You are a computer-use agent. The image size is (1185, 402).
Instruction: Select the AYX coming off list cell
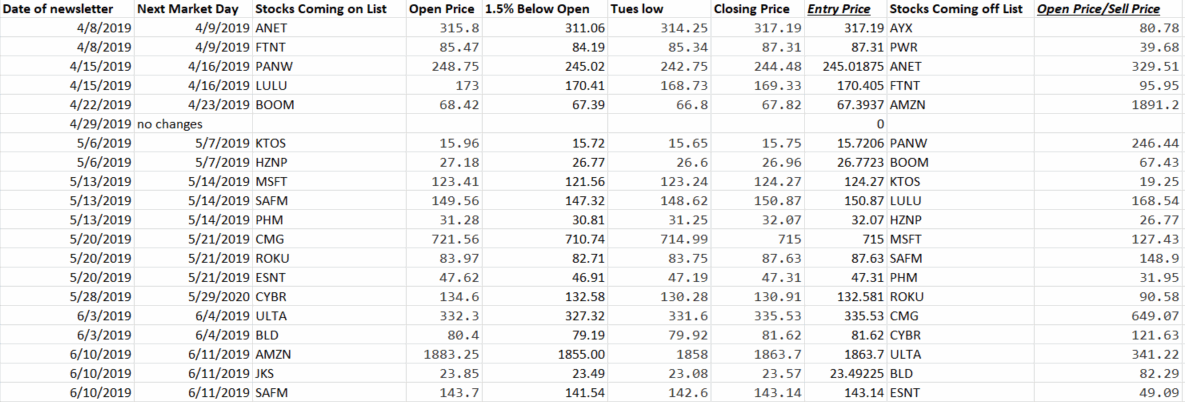tap(901, 29)
